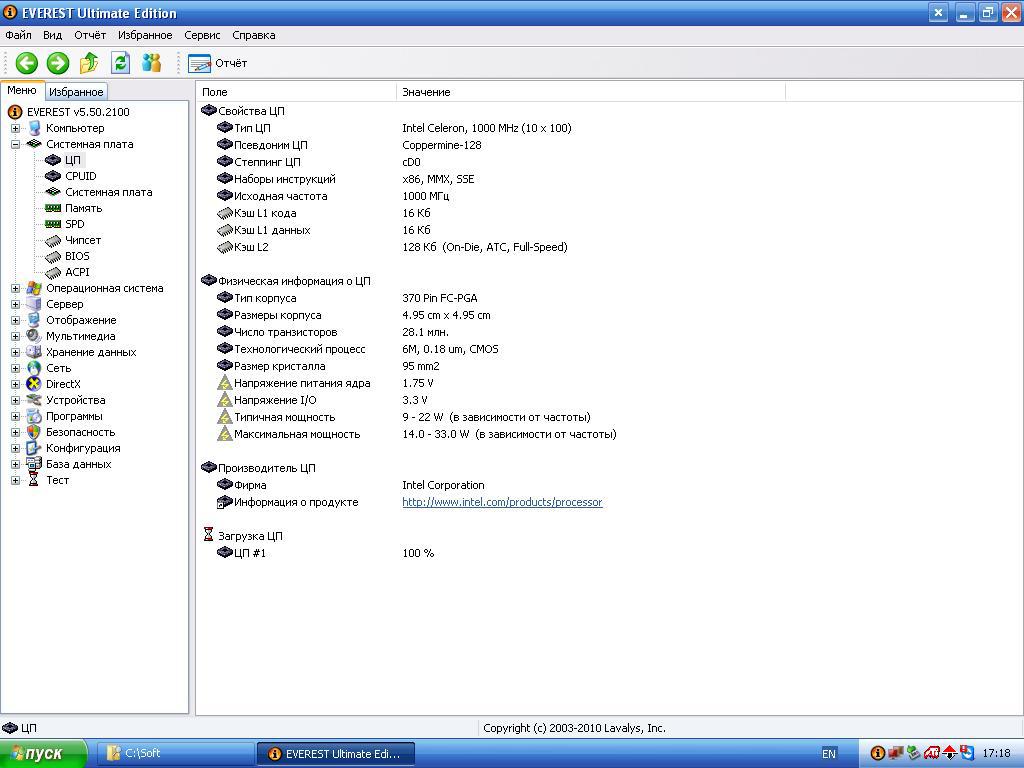Viewport: 1024px width, 768px height.
Task: Expand the Отображение tree node
Action: click(x=15, y=320)
